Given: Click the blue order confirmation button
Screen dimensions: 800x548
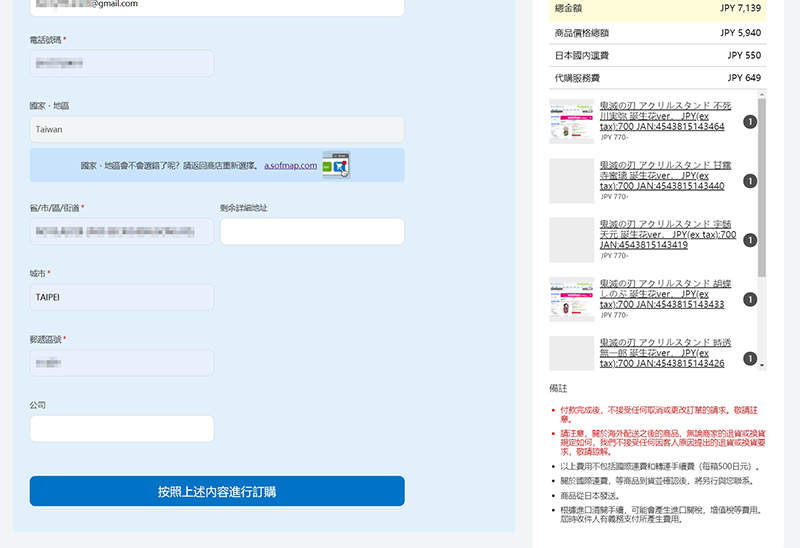Looking at the screenshot, I should [x=217, y=491].
